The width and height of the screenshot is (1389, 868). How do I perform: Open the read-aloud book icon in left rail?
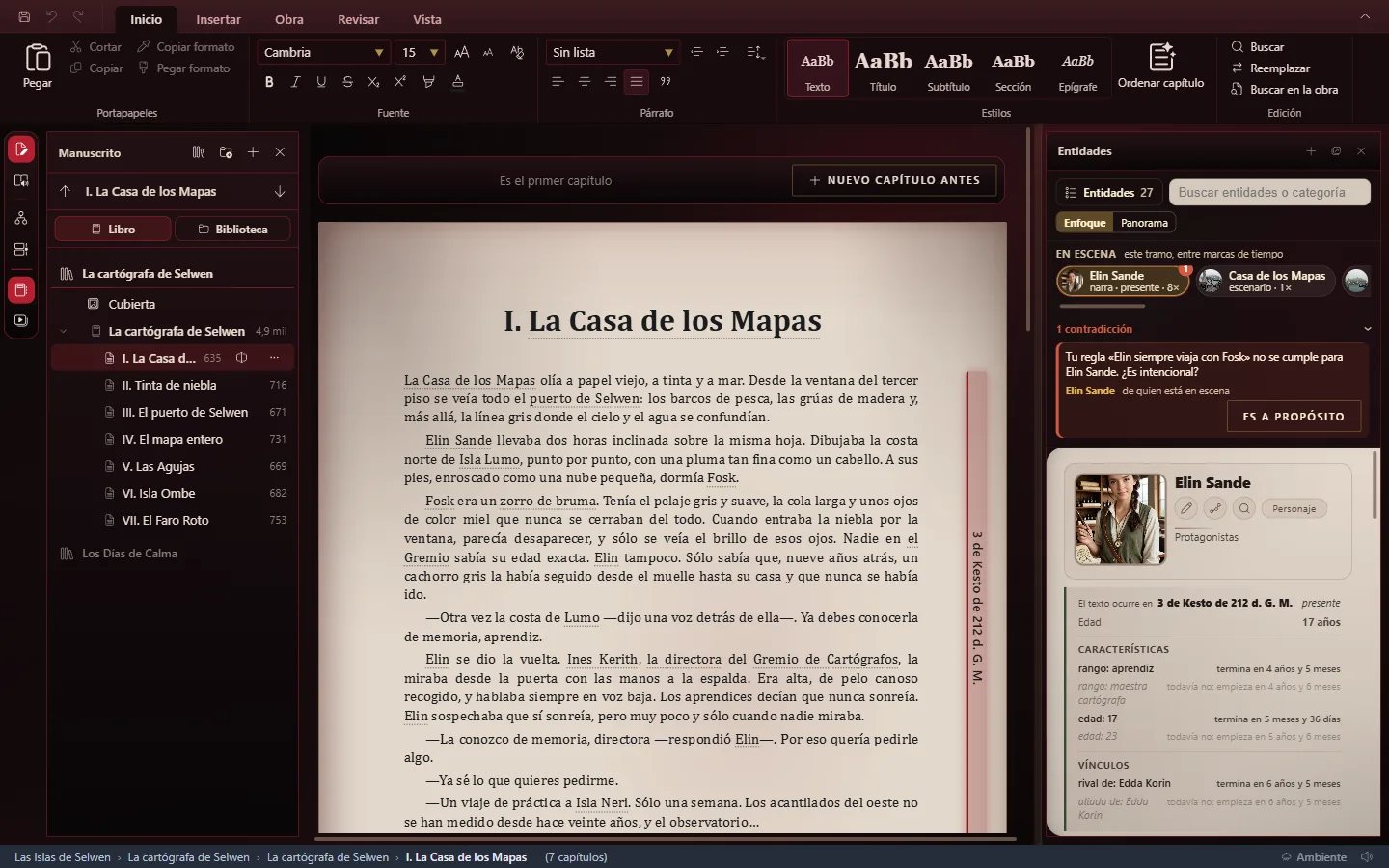pyautogui.click(x=21, y=180)
